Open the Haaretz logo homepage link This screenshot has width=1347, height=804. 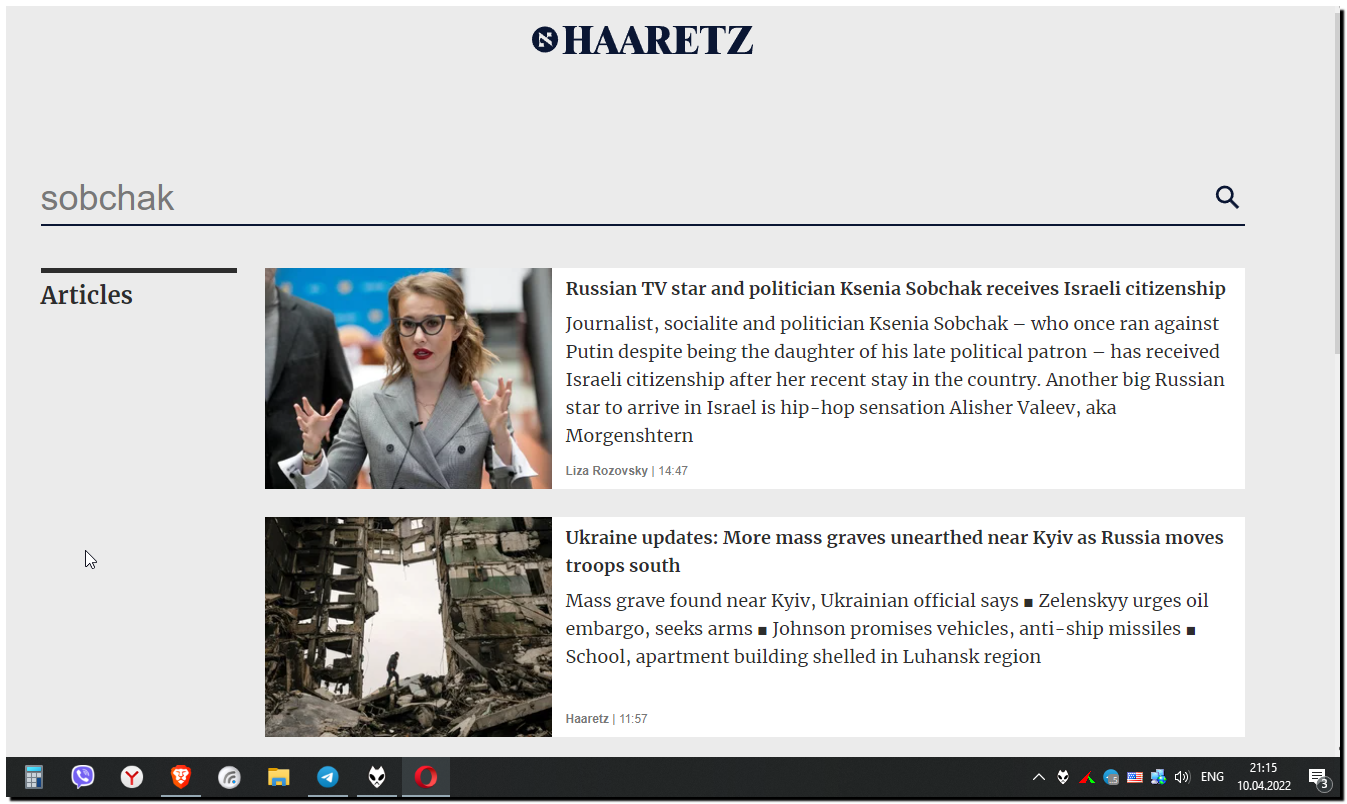[x=642, y=40]
